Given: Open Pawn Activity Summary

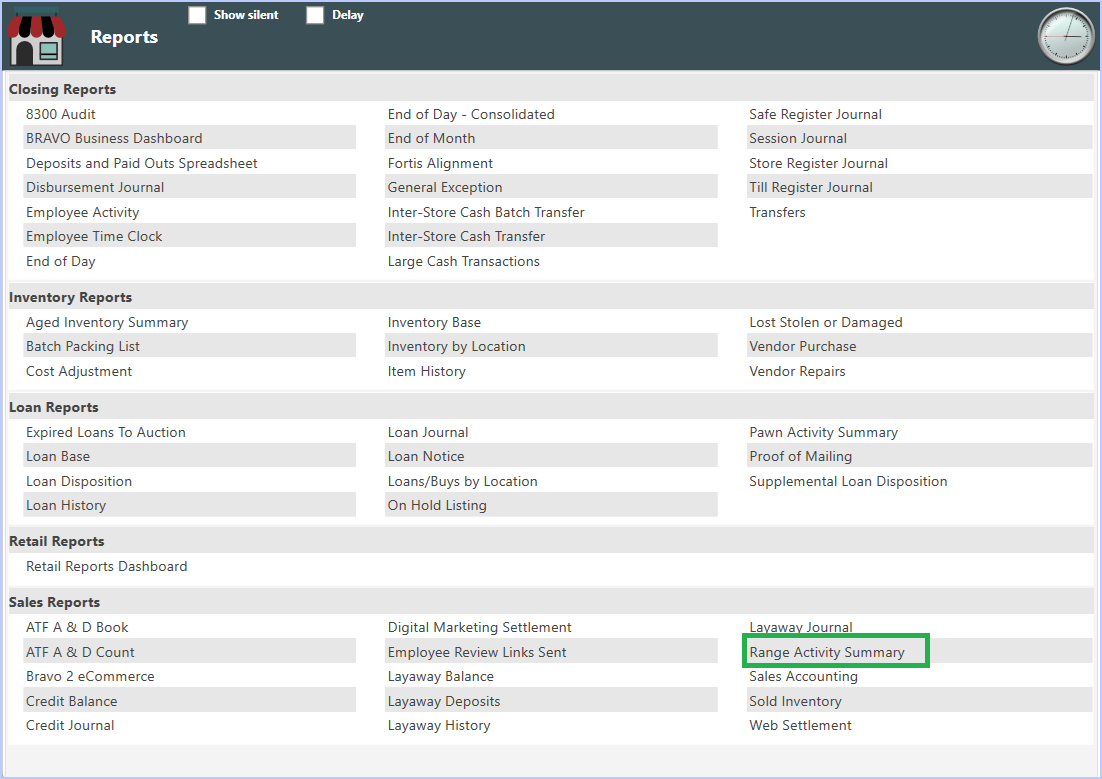Looking at the screenshot, I should click(x=823, y=432).
